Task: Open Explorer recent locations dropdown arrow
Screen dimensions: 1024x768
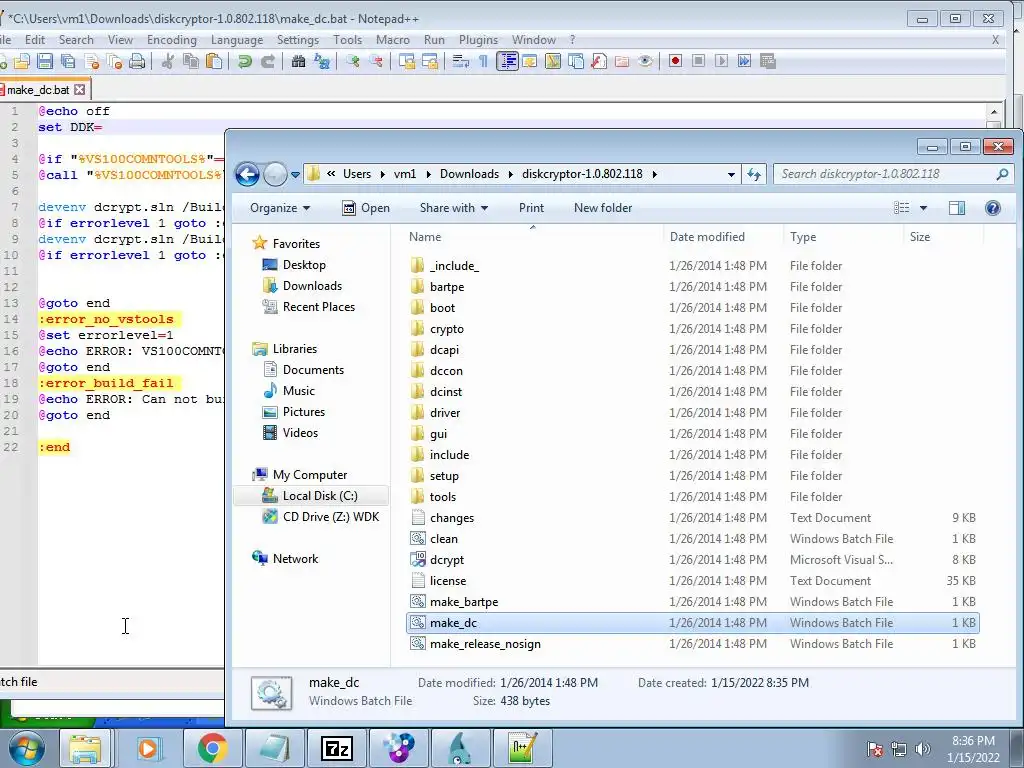Action: 295,175
